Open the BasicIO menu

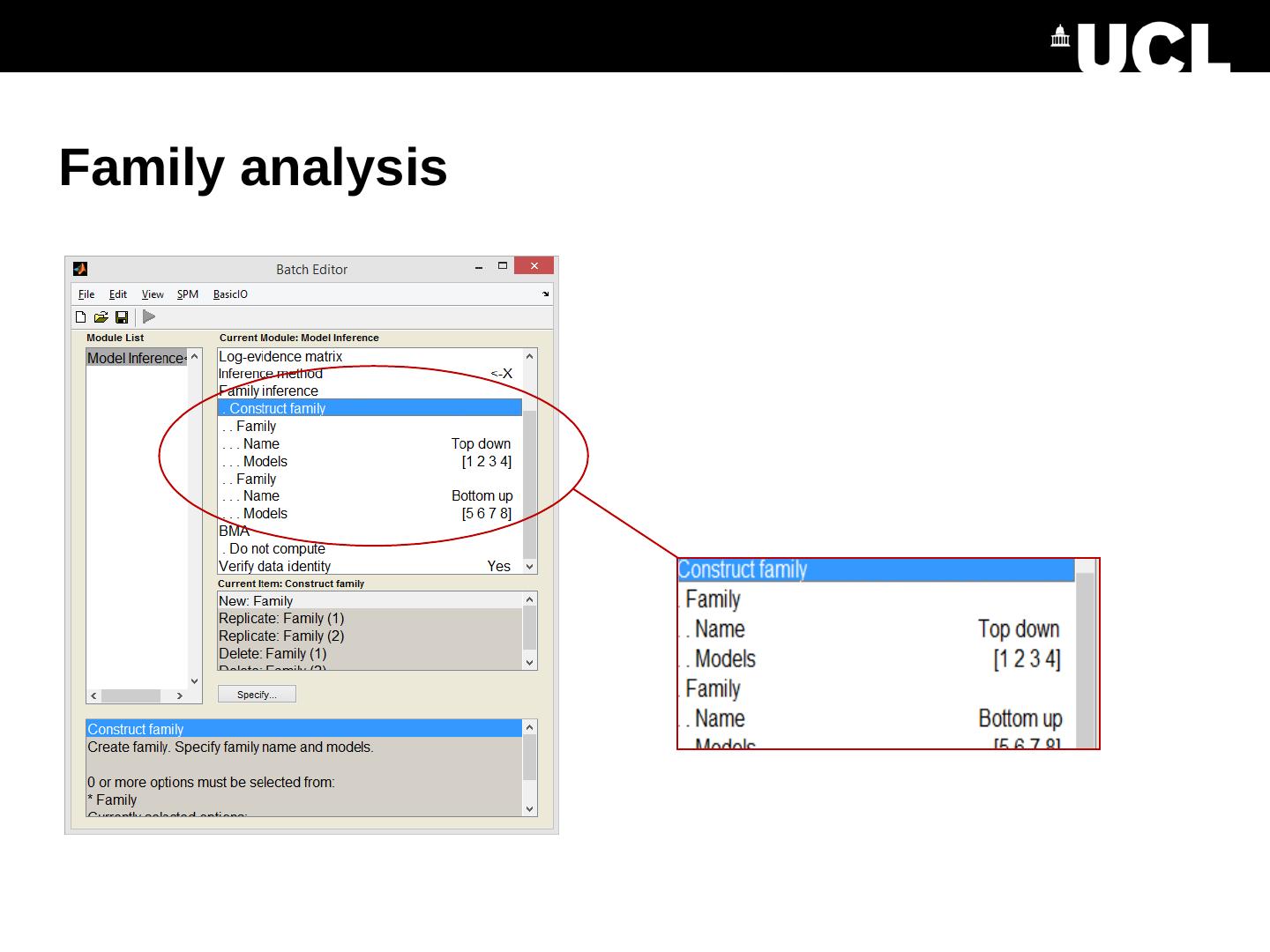(230, 294)
